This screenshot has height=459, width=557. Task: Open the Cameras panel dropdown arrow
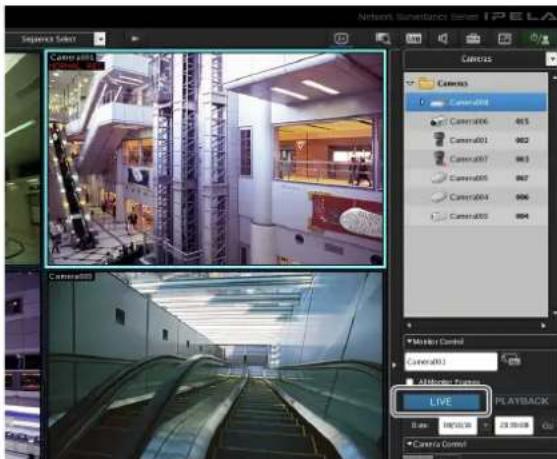[551, 59]
